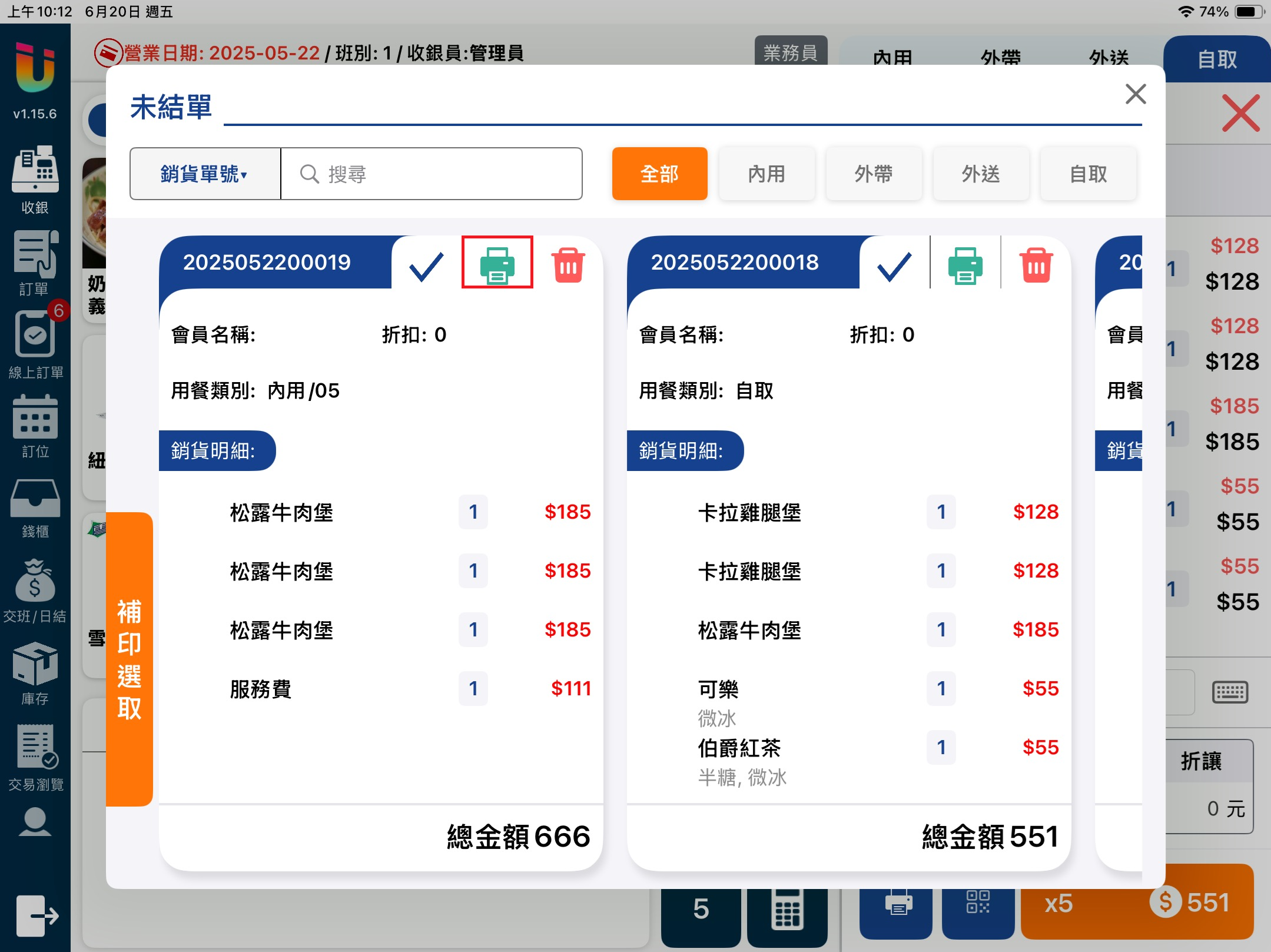Close the 未結單 dialog
The height and width of the screenshot is (952, 1271).
1135,94
